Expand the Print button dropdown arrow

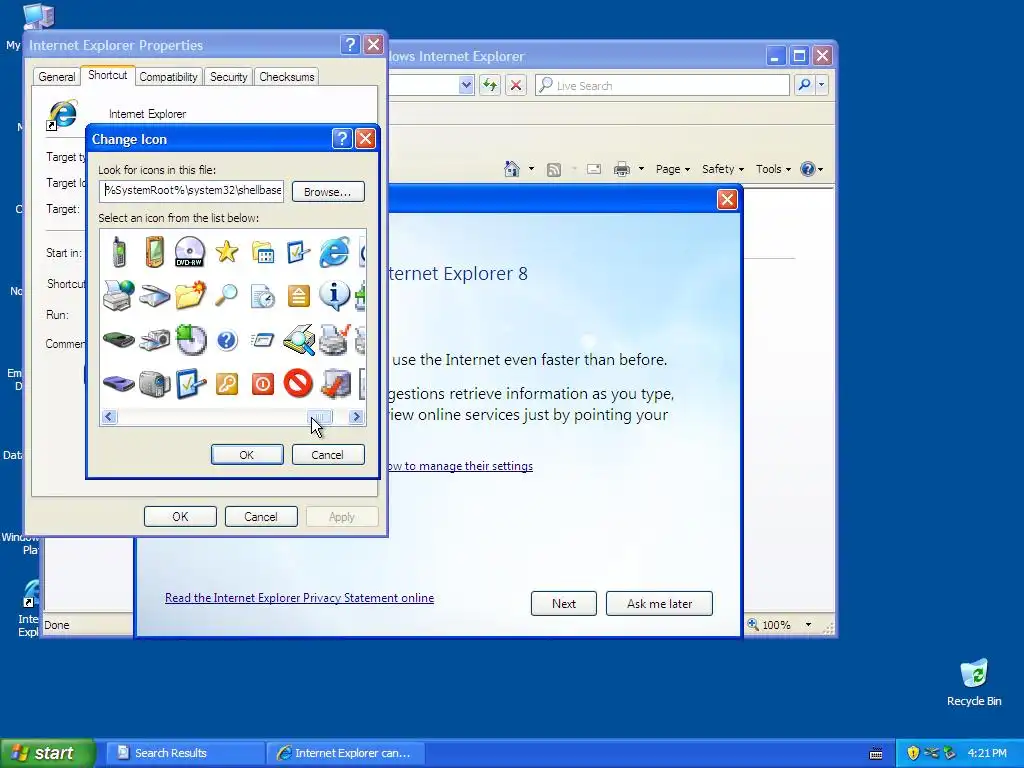[641, 169]
